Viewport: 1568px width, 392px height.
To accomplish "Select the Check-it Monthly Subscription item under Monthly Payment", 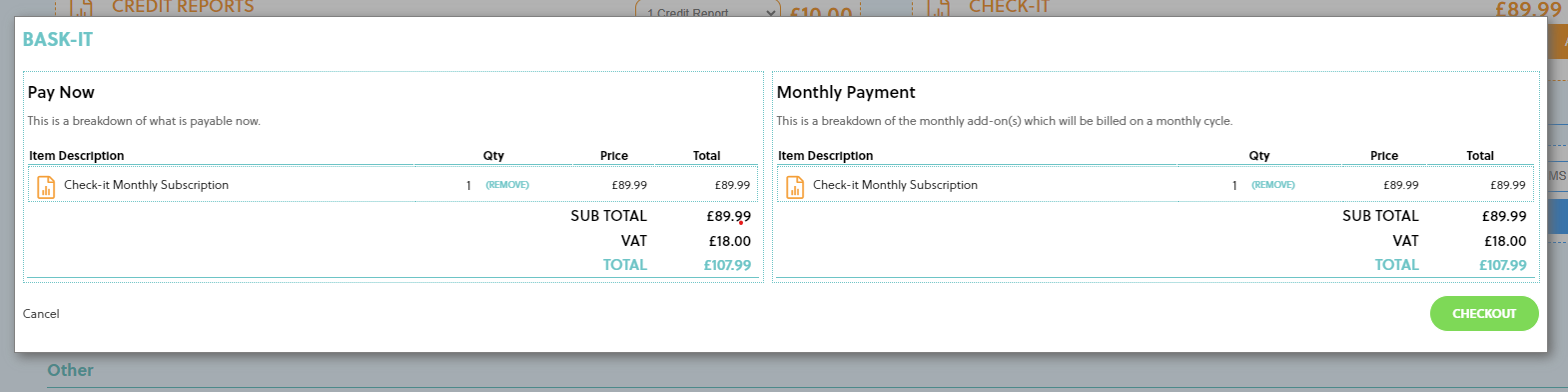I will [x=895, y=185].
